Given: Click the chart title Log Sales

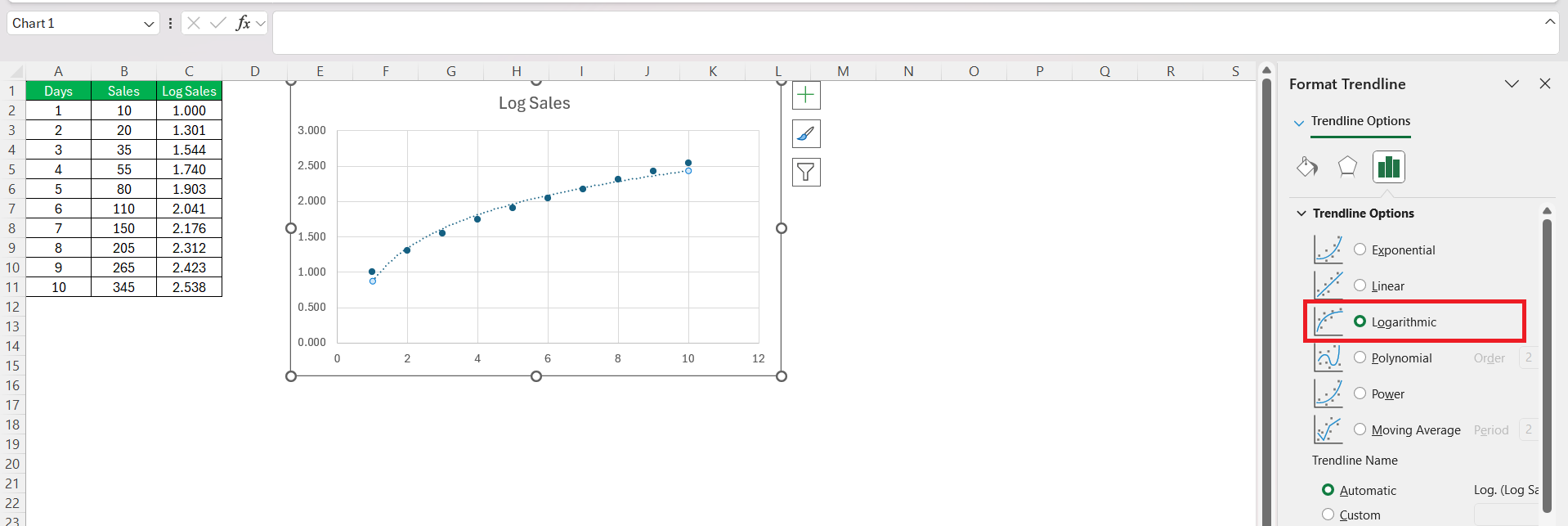Looking at the screenshot, I should 535,103.
